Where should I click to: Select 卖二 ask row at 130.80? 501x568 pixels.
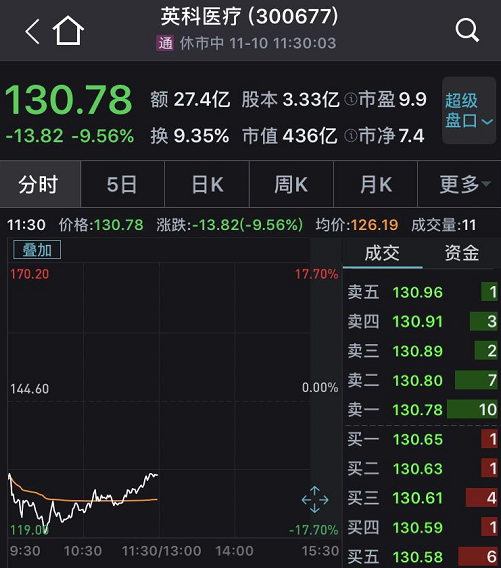[422, 380]
